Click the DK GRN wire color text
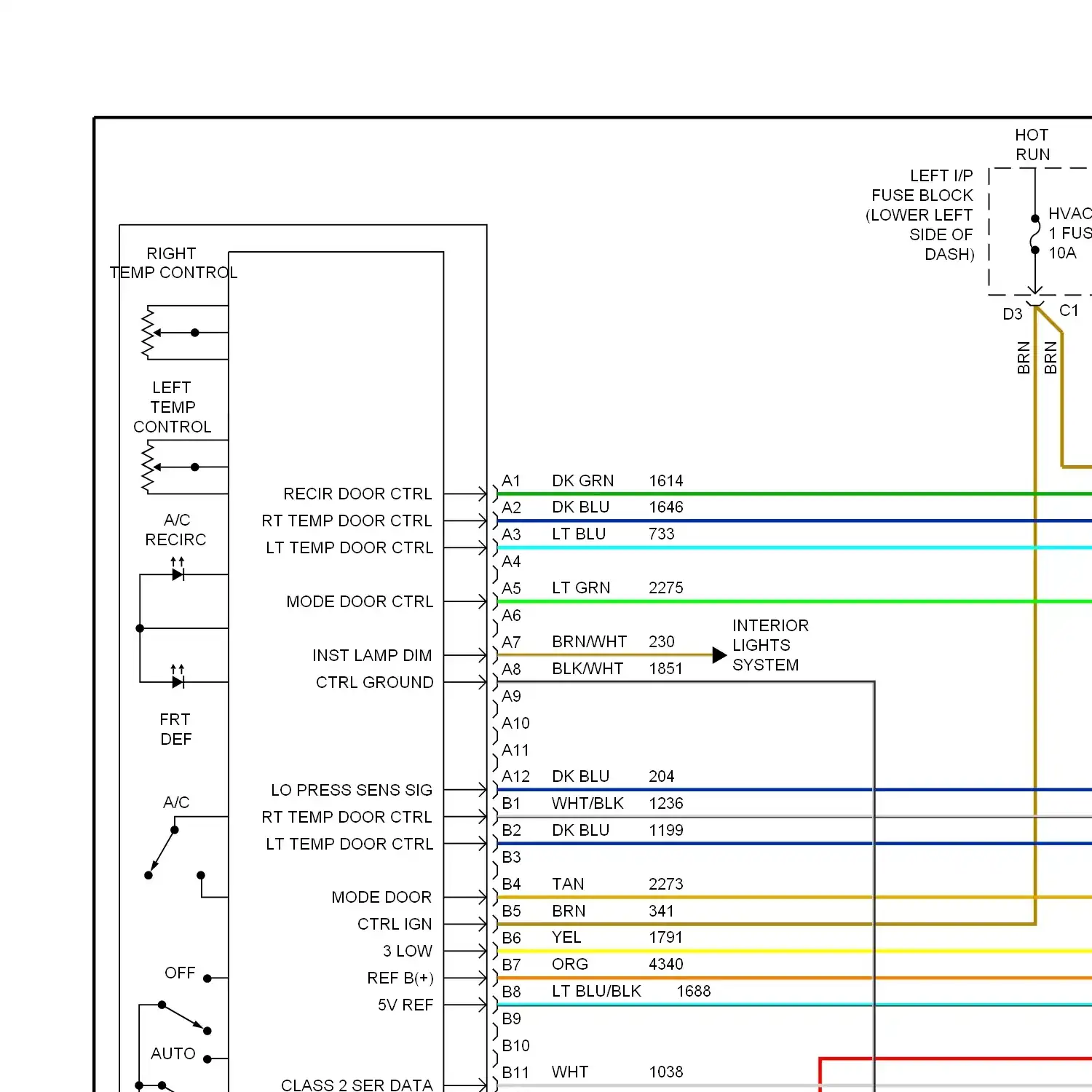Screen dimensions: 1092x1092 coord(582,480)
